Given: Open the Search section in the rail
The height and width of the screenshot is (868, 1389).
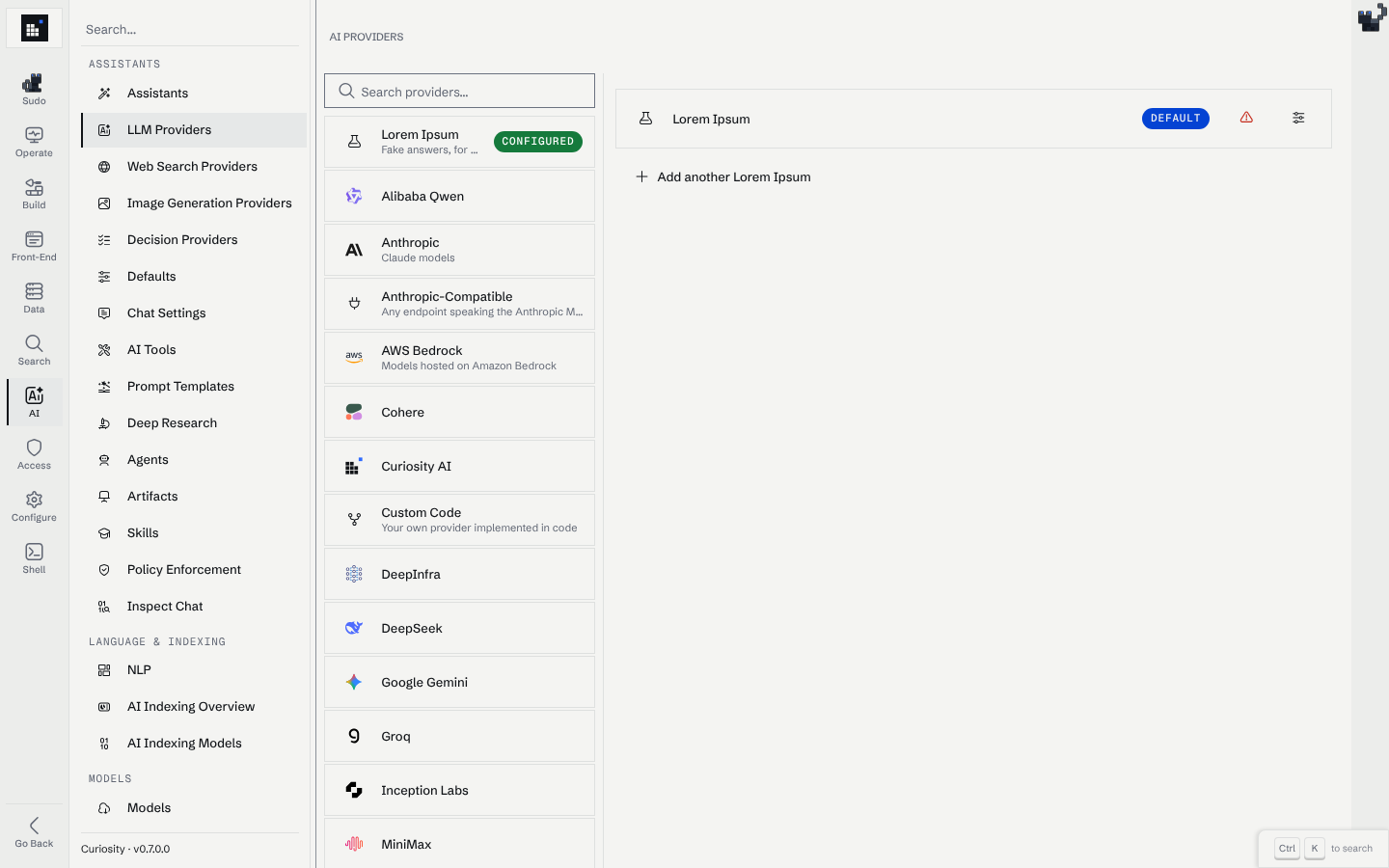Looking at the screenshot, I should click(x=34, y=349).
